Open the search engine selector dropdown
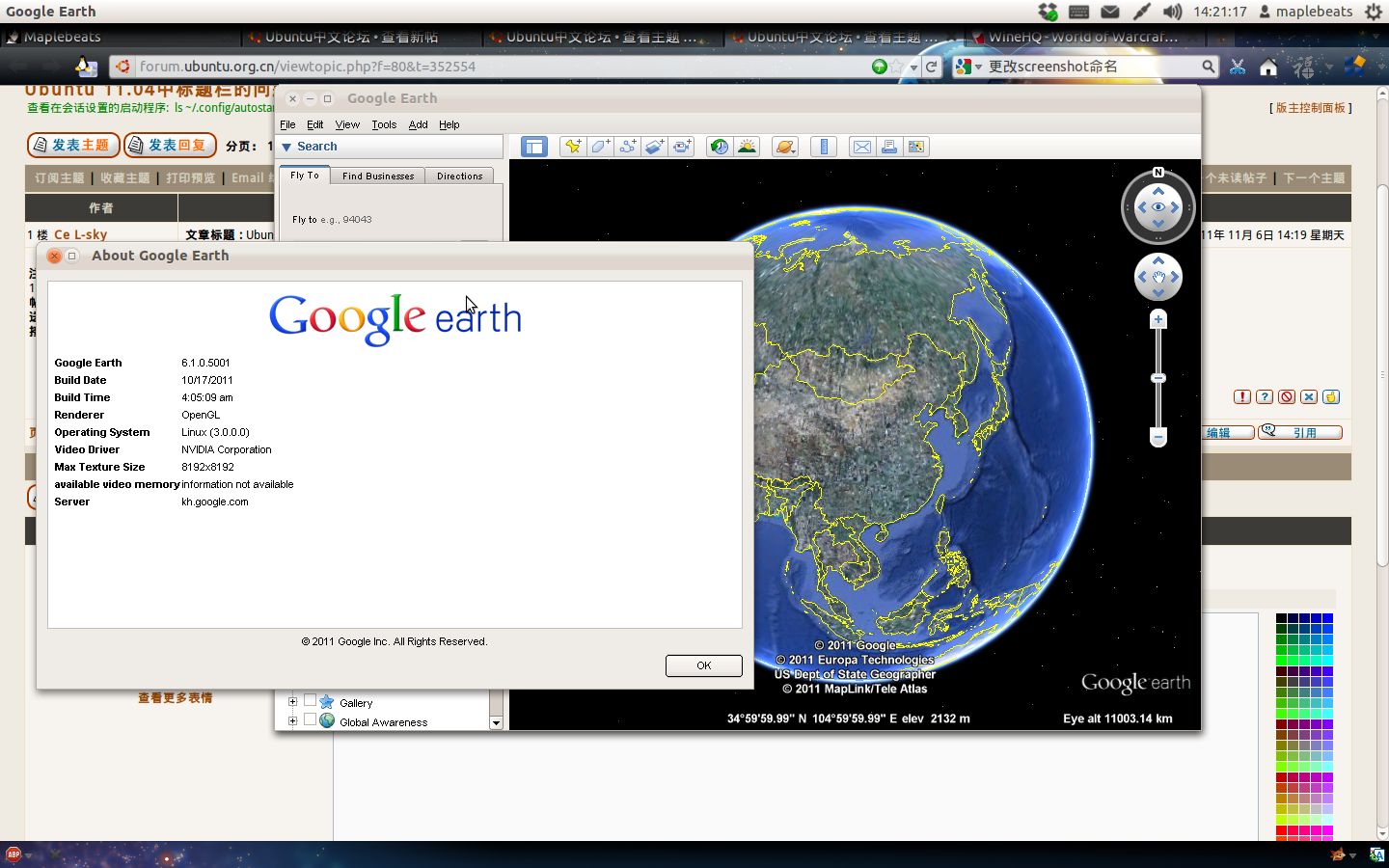Viewport: 1389px width, 868px height. pos(968,67)
